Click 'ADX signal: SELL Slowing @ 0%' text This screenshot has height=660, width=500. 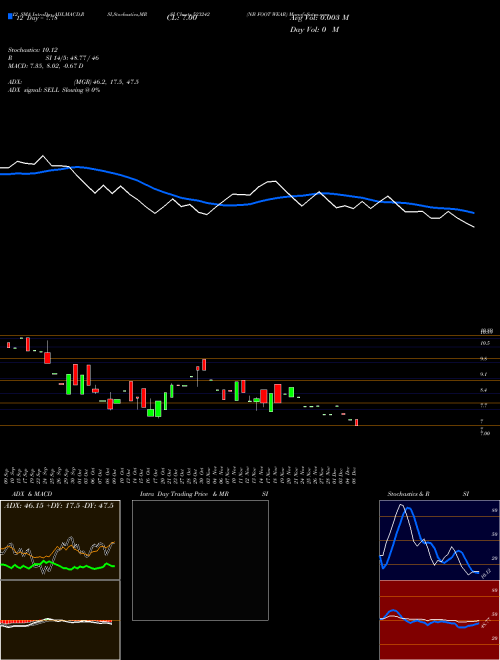coord(54,90)
